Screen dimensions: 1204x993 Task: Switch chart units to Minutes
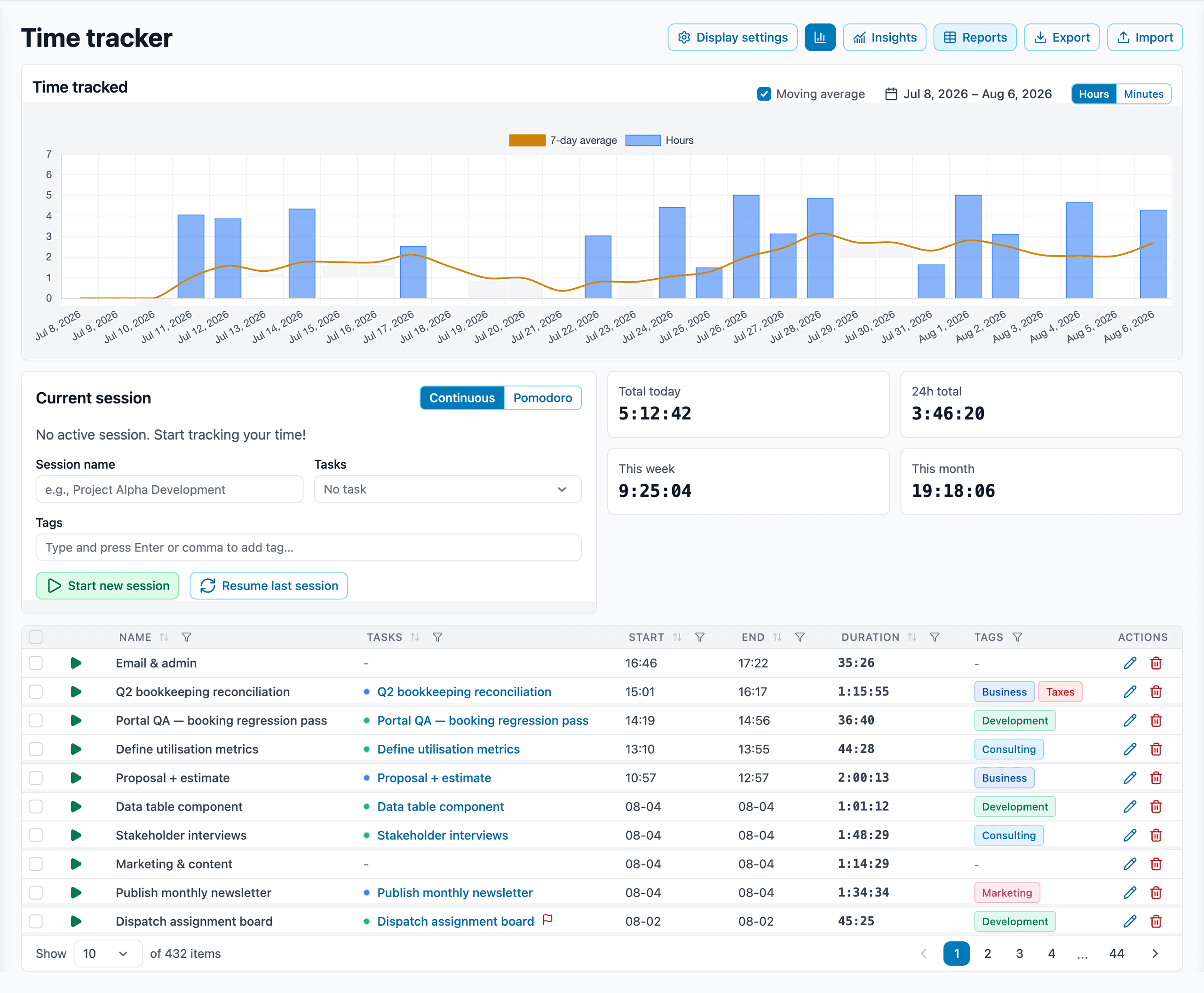[1143, 94]
